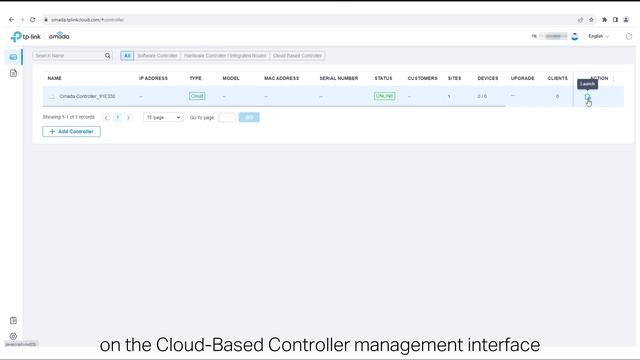Click the Add Controller button
Viewport: 640px width, 360px height.
[x=71, y=131]
